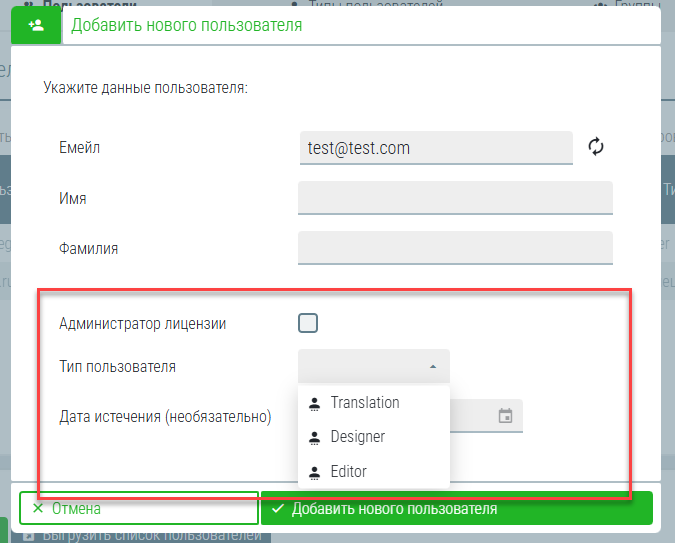
Task: Click the person icon next to Editor
Action: [315, 472]
